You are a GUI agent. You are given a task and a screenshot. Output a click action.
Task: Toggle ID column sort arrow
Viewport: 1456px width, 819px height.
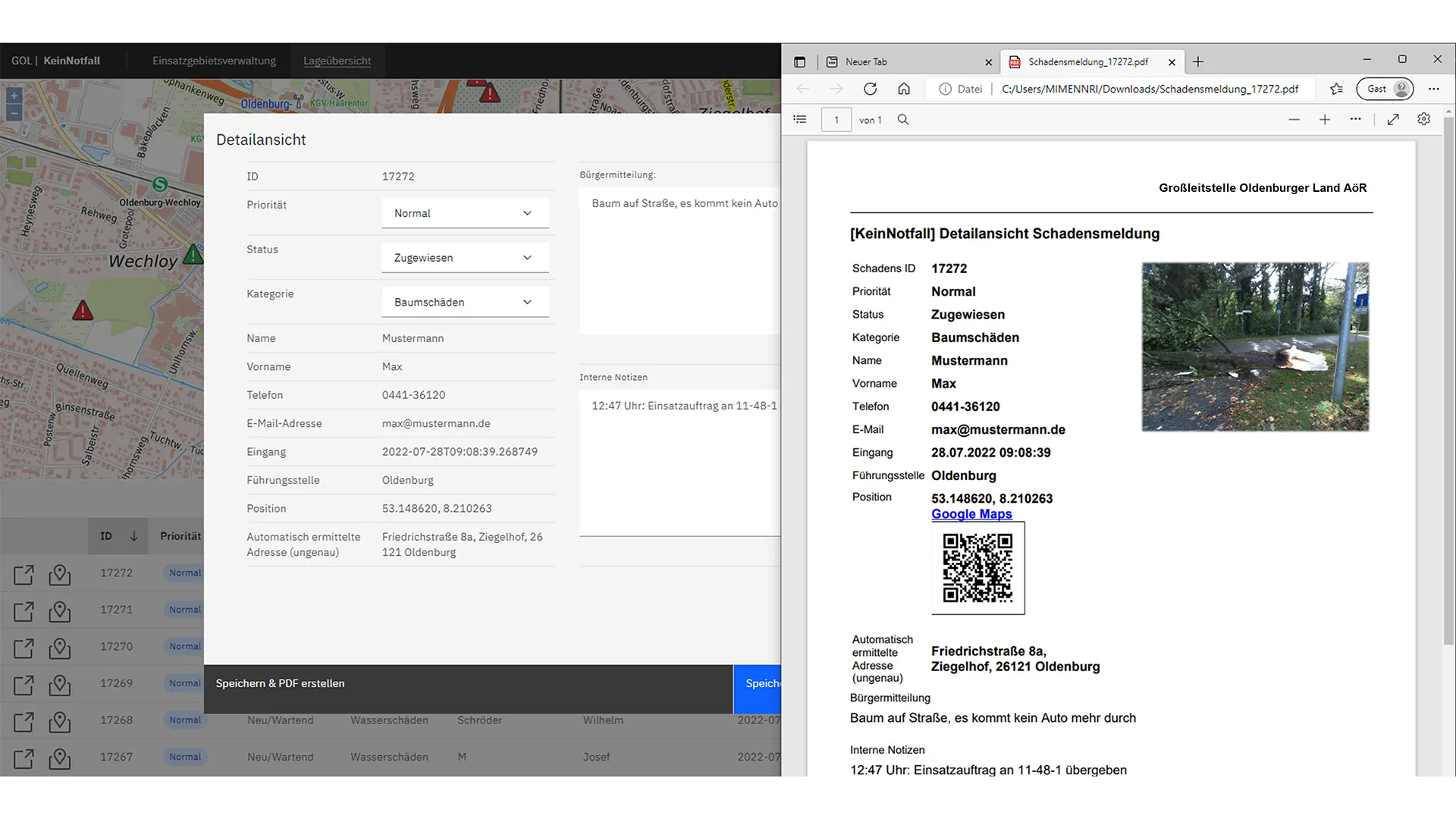[x=134, y=536]
